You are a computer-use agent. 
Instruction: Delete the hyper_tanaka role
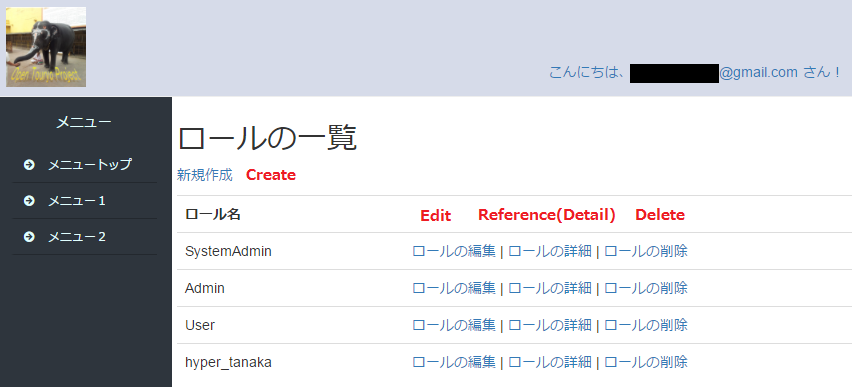(x=646, y=362)
